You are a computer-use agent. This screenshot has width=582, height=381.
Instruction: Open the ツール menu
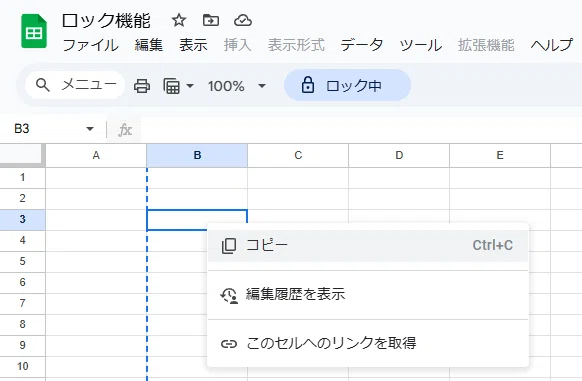pos(421,45)
